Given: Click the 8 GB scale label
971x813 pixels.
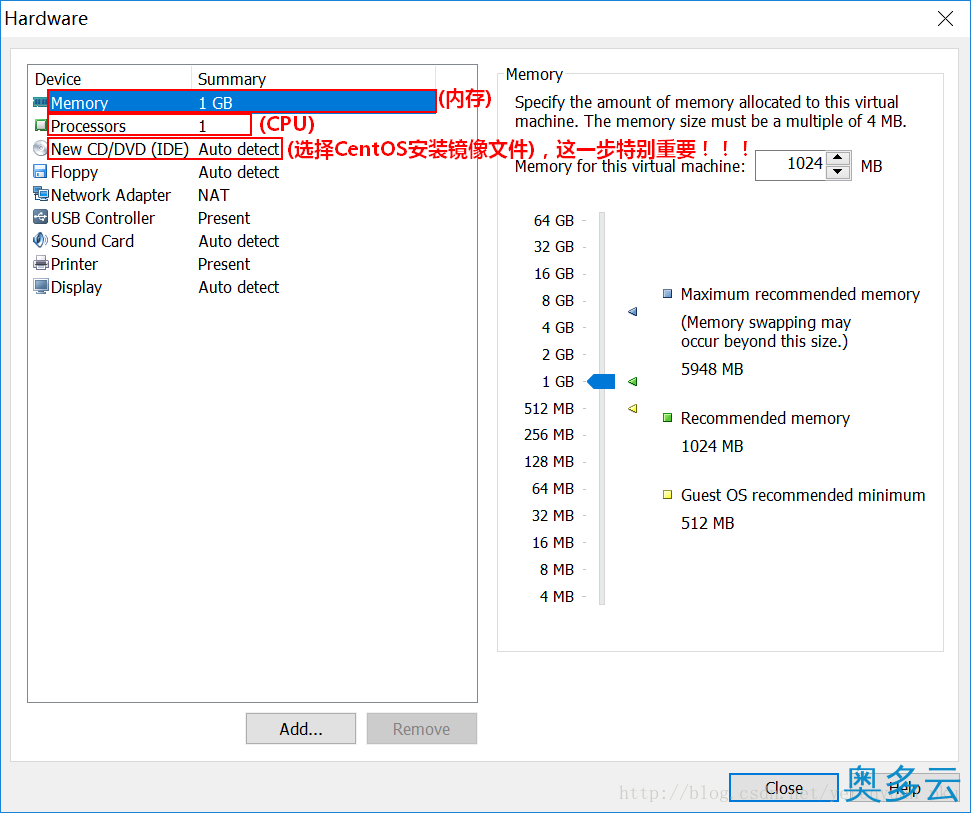Looking at the screenshot, I should click(558, 300).
